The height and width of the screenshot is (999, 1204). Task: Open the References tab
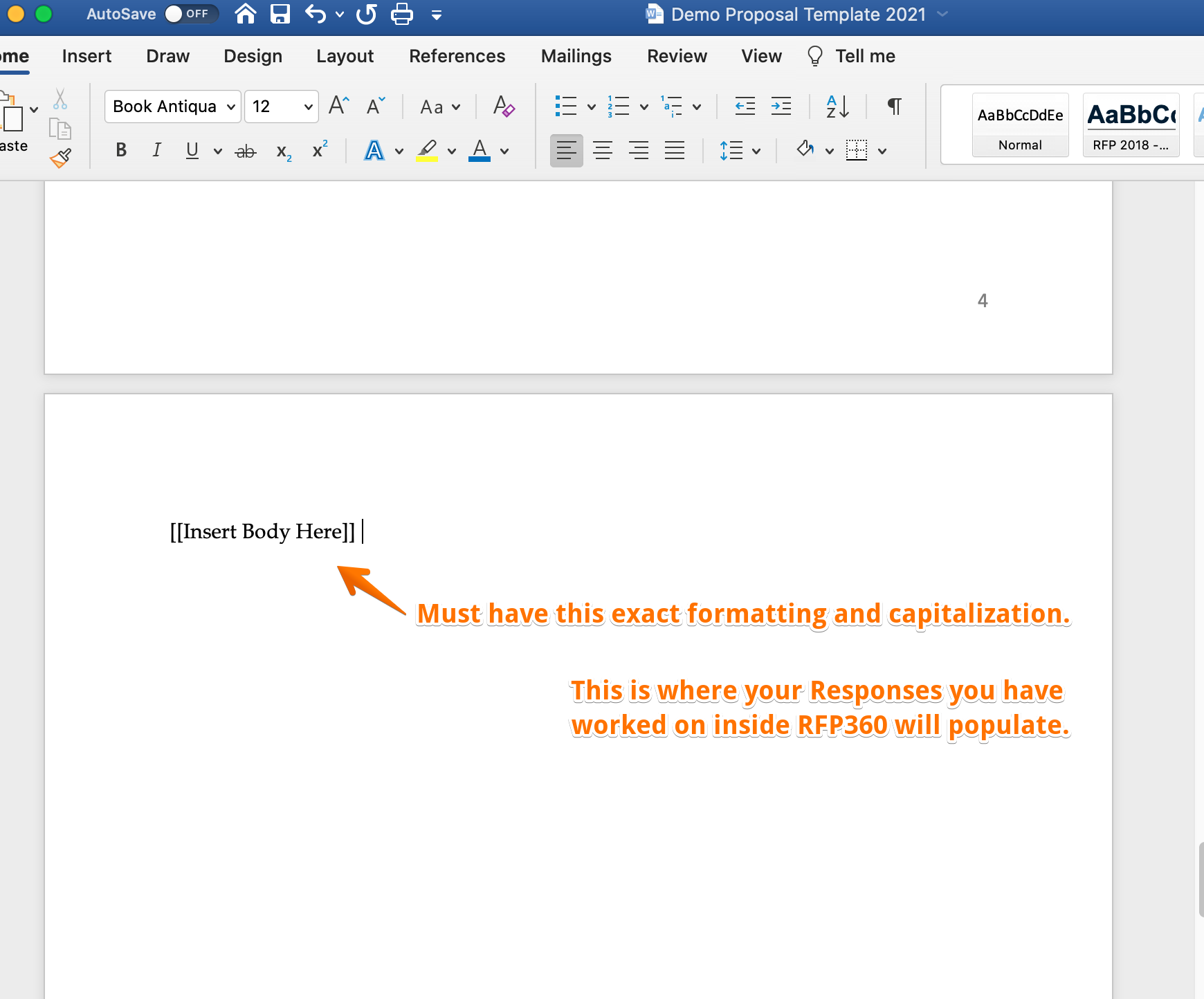click(457, 56)
